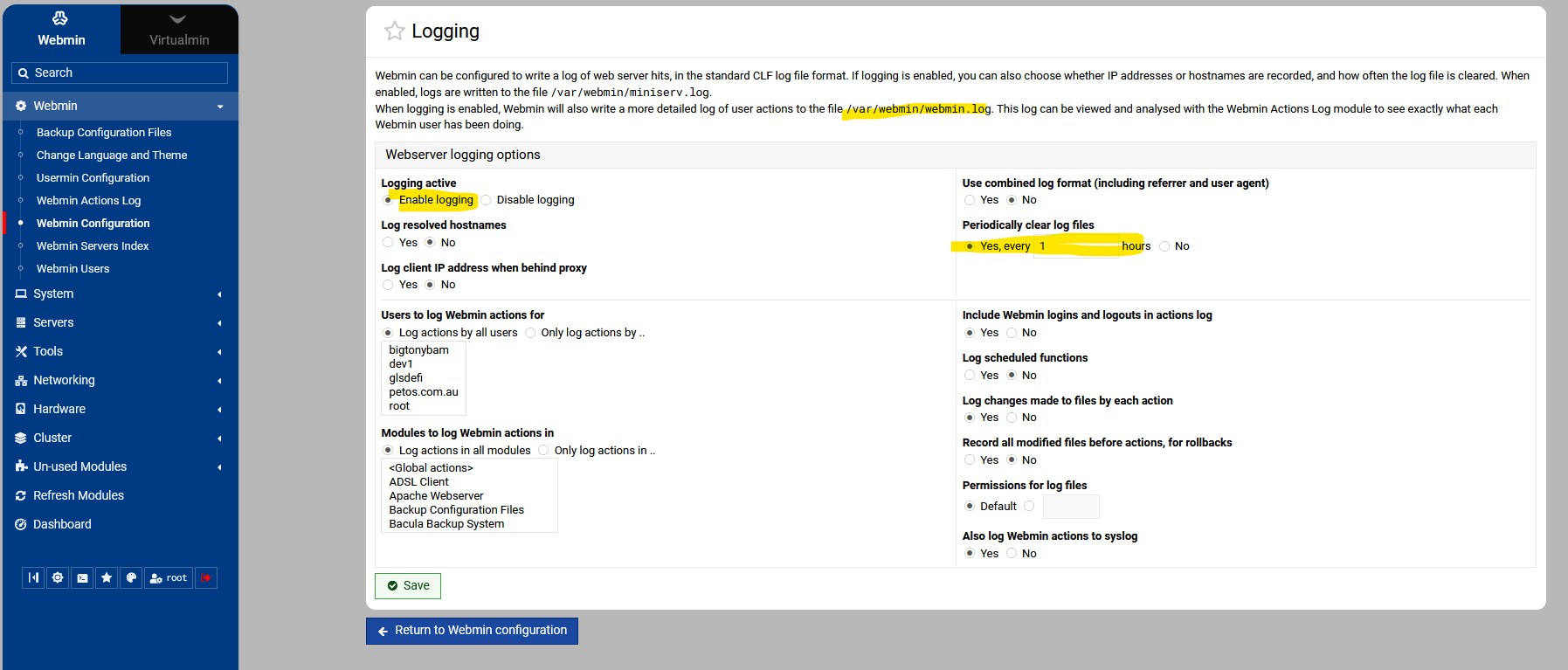Collapse the Webmin category section

[121, 106]
